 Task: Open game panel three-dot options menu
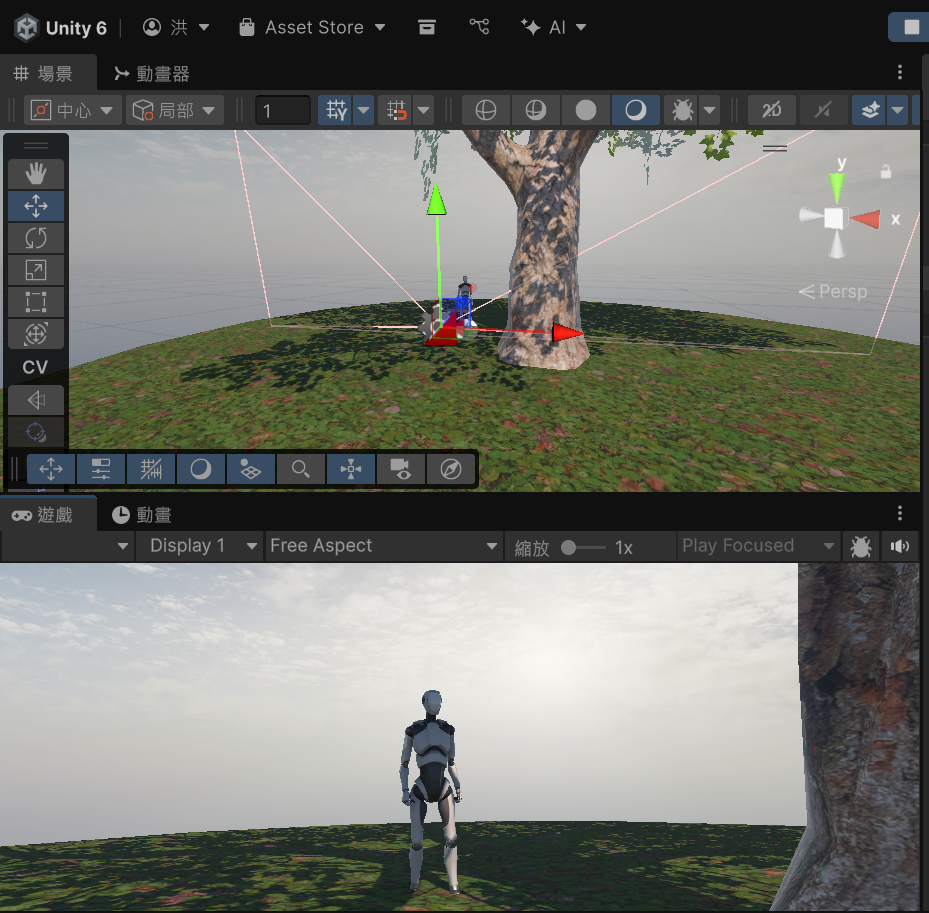click(900, 513)
